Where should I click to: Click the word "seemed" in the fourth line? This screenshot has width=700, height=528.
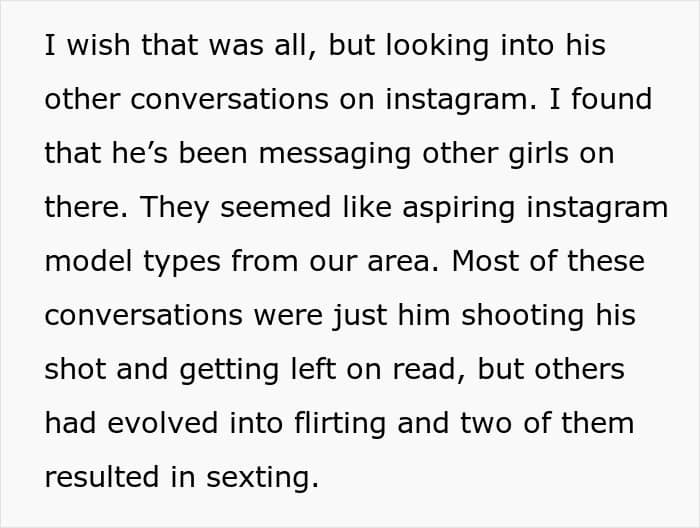coord(276,208)
